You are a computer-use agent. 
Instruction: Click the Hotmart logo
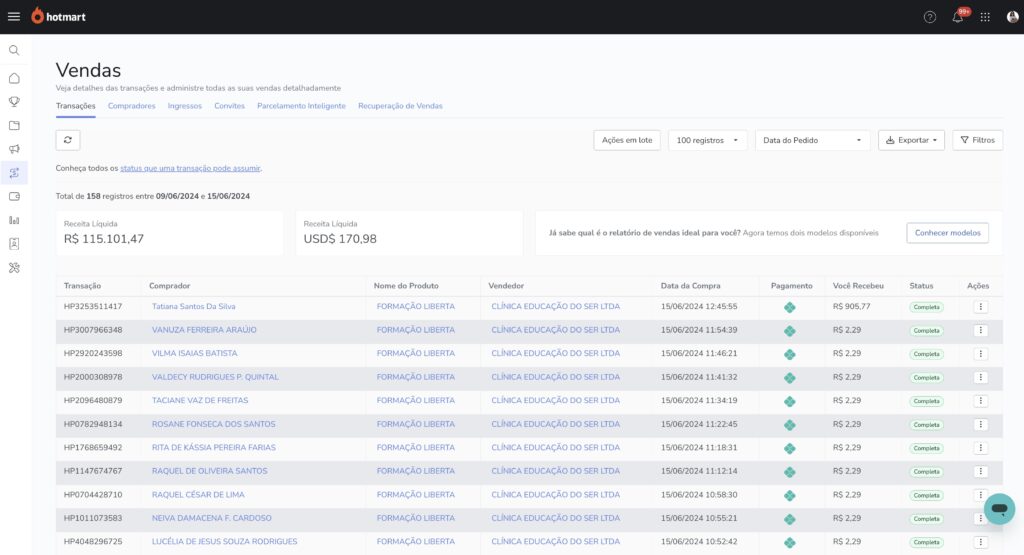pos(59,16)
